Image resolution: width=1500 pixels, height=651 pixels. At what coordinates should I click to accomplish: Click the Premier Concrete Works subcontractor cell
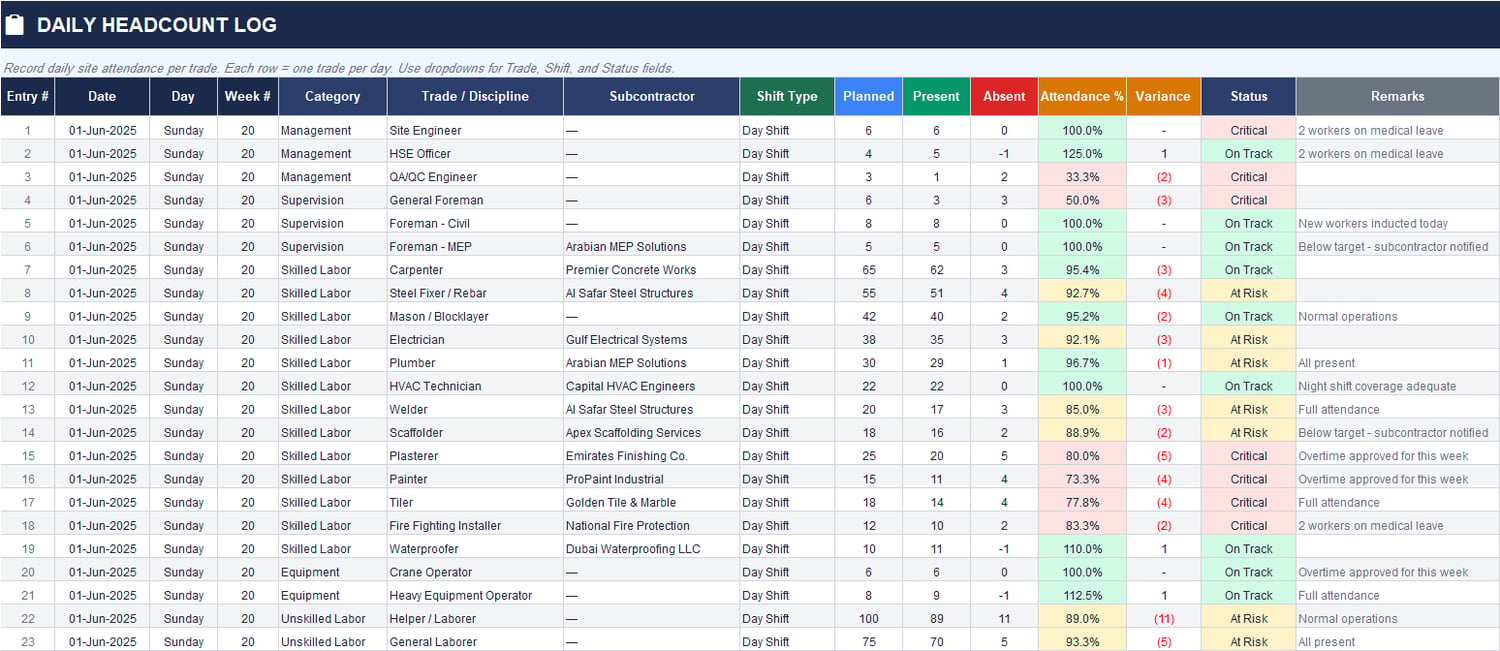[652, 270]
